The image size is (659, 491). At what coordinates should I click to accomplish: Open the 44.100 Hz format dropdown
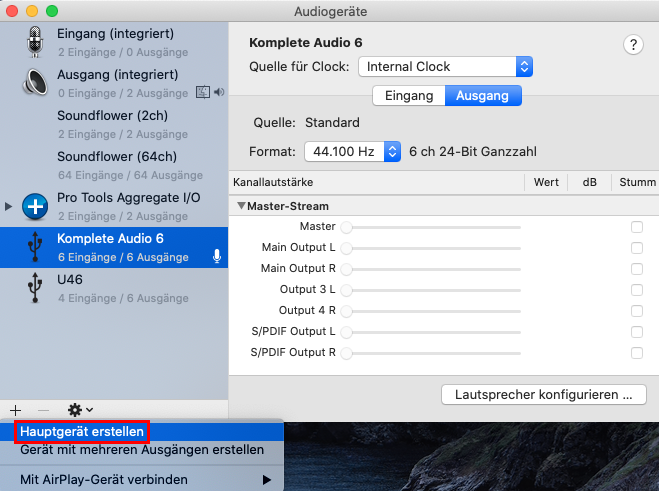coord(352,151)
